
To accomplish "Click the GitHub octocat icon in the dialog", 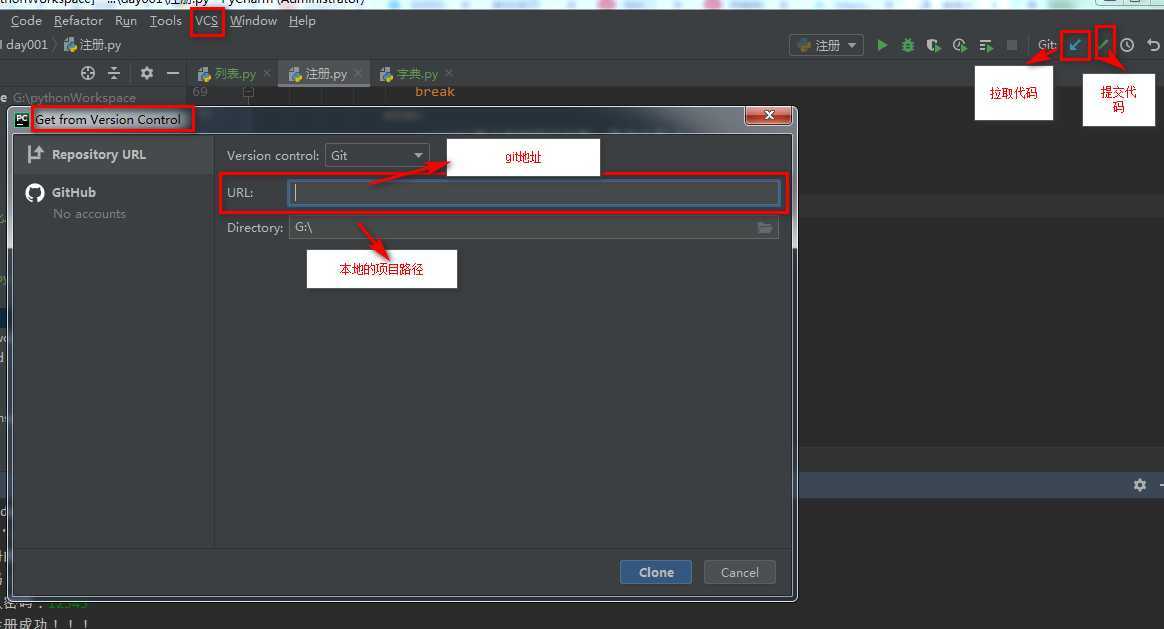I will [35, 192].
